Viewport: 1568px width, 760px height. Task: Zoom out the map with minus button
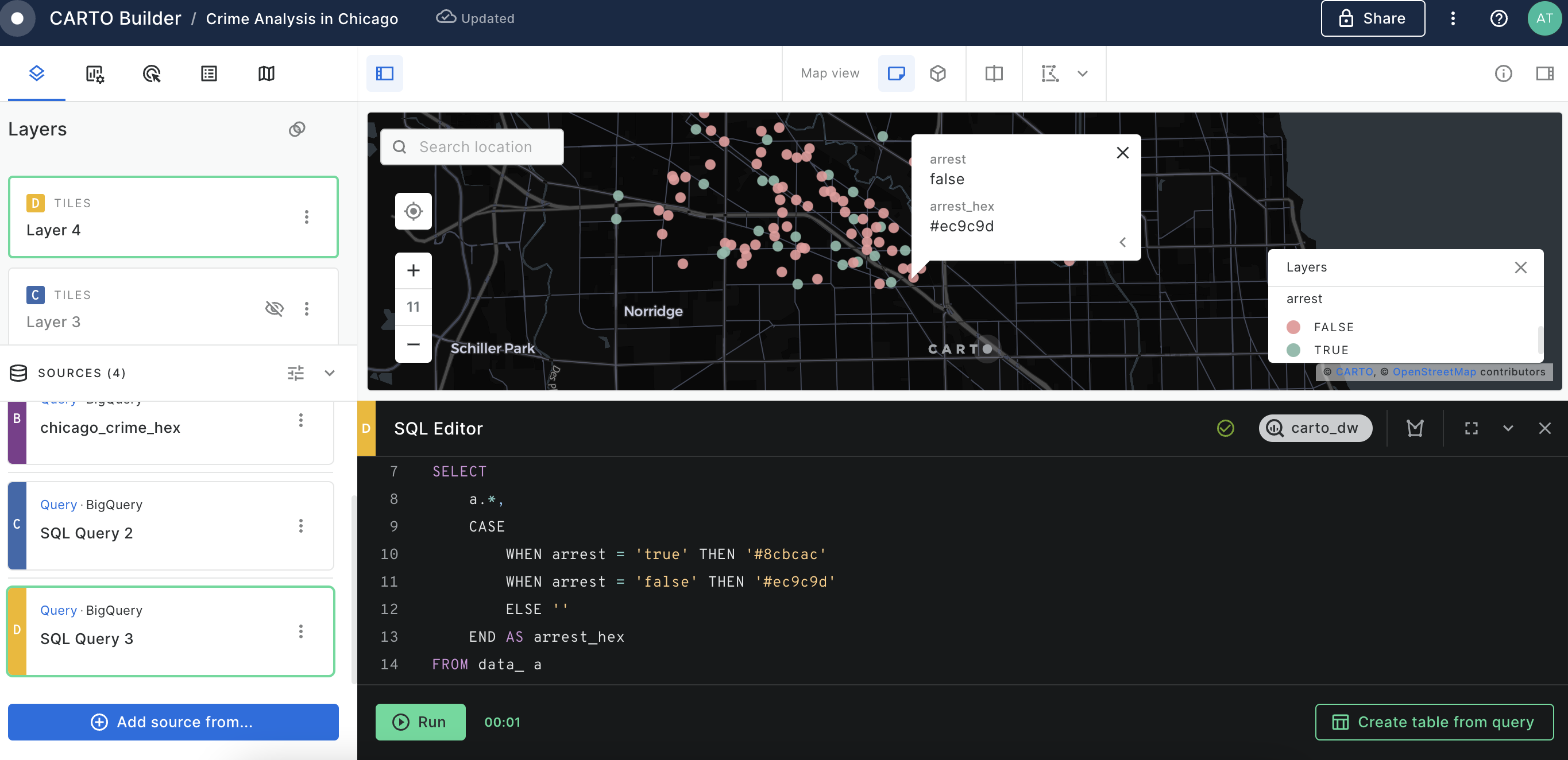[x=414, y=344]
